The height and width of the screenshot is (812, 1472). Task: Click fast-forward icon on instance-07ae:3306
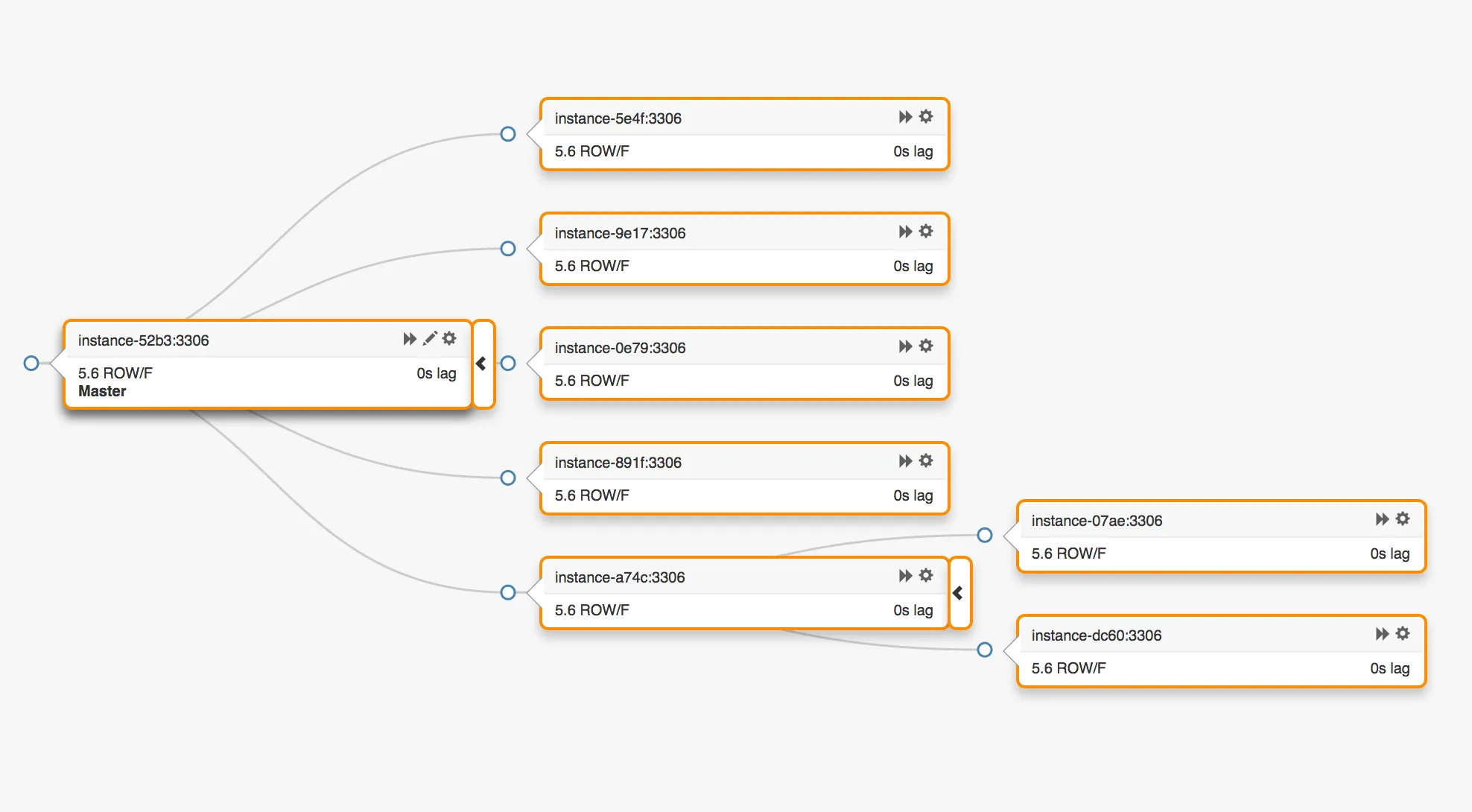(x=1382, y=519)
